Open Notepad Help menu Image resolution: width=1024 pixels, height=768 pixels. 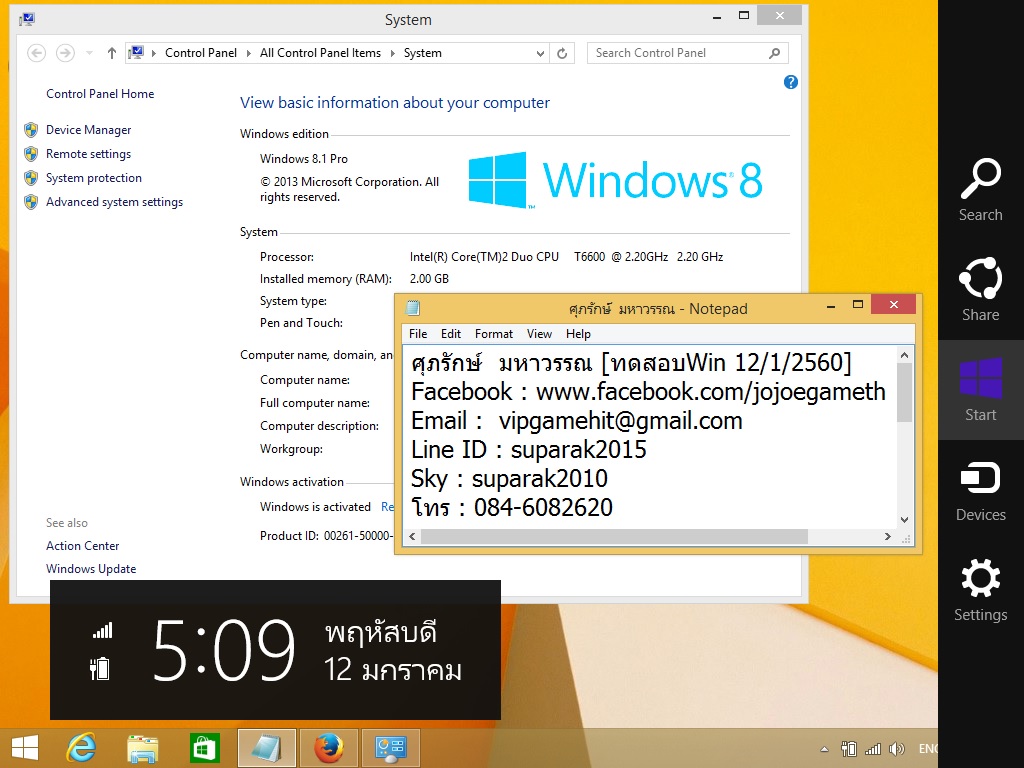coord(578,334)
